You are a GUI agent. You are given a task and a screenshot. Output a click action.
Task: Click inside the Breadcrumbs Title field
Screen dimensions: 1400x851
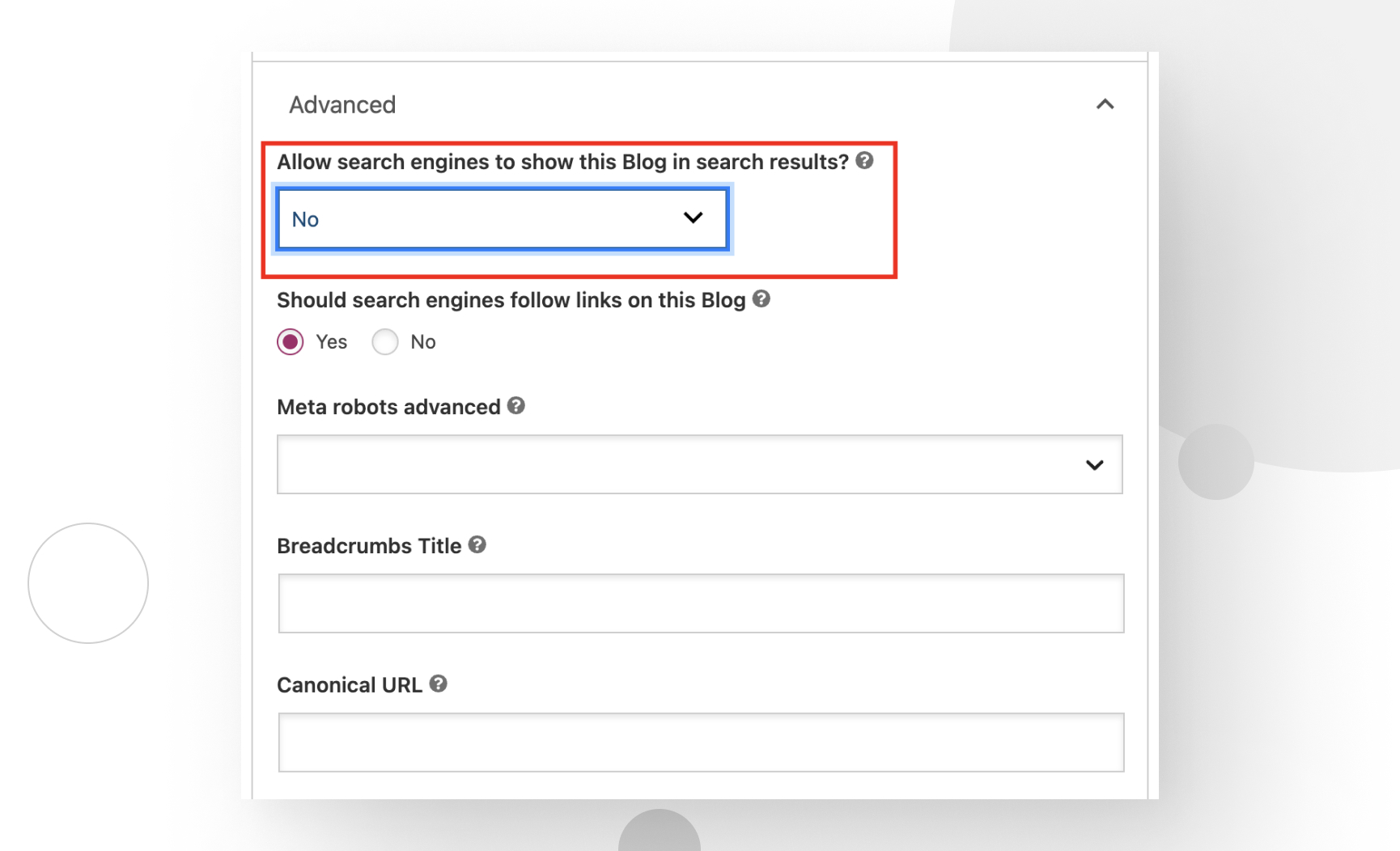(700, 603)
